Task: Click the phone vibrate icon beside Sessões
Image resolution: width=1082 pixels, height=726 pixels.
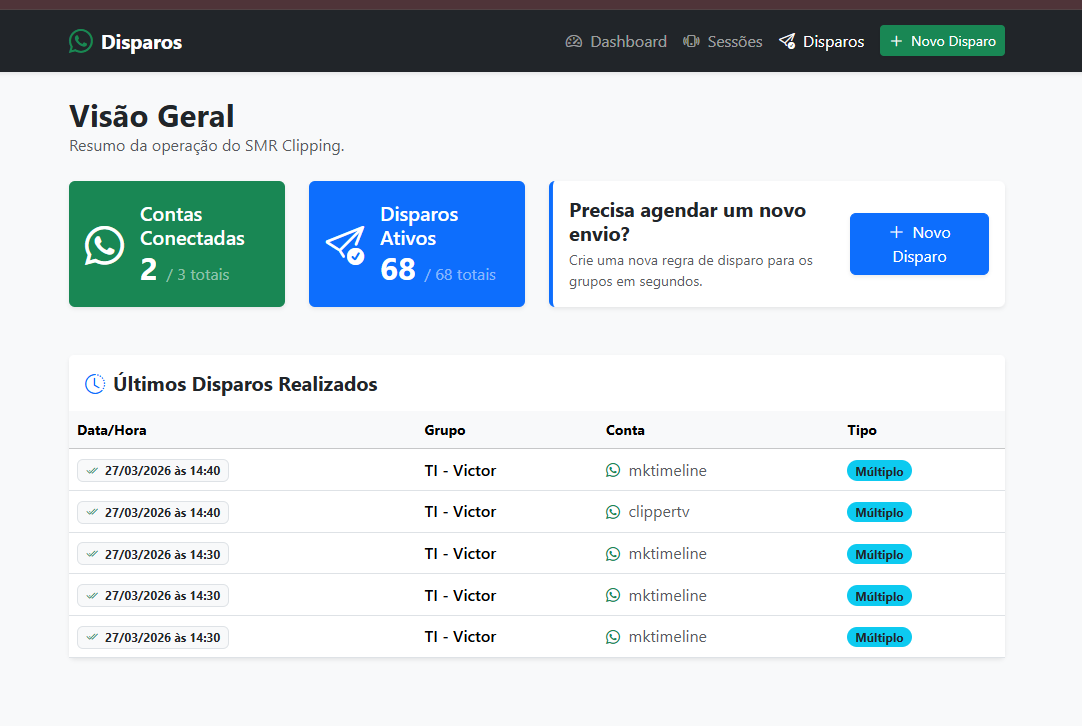Action: pos(691,41)
